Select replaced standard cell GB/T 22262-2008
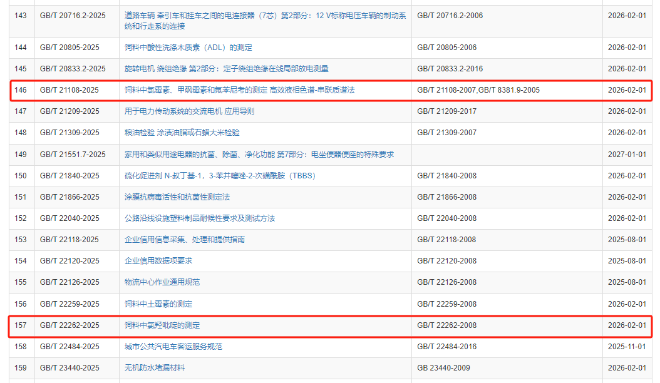660x383 pixels. (x=447, y=325)
